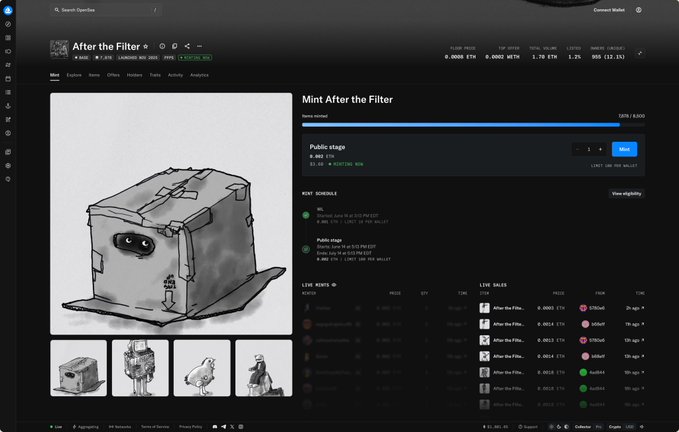The image size is (679, 432).
Task: Click the calendar icon in left sidebar
Action: [8, 79]
